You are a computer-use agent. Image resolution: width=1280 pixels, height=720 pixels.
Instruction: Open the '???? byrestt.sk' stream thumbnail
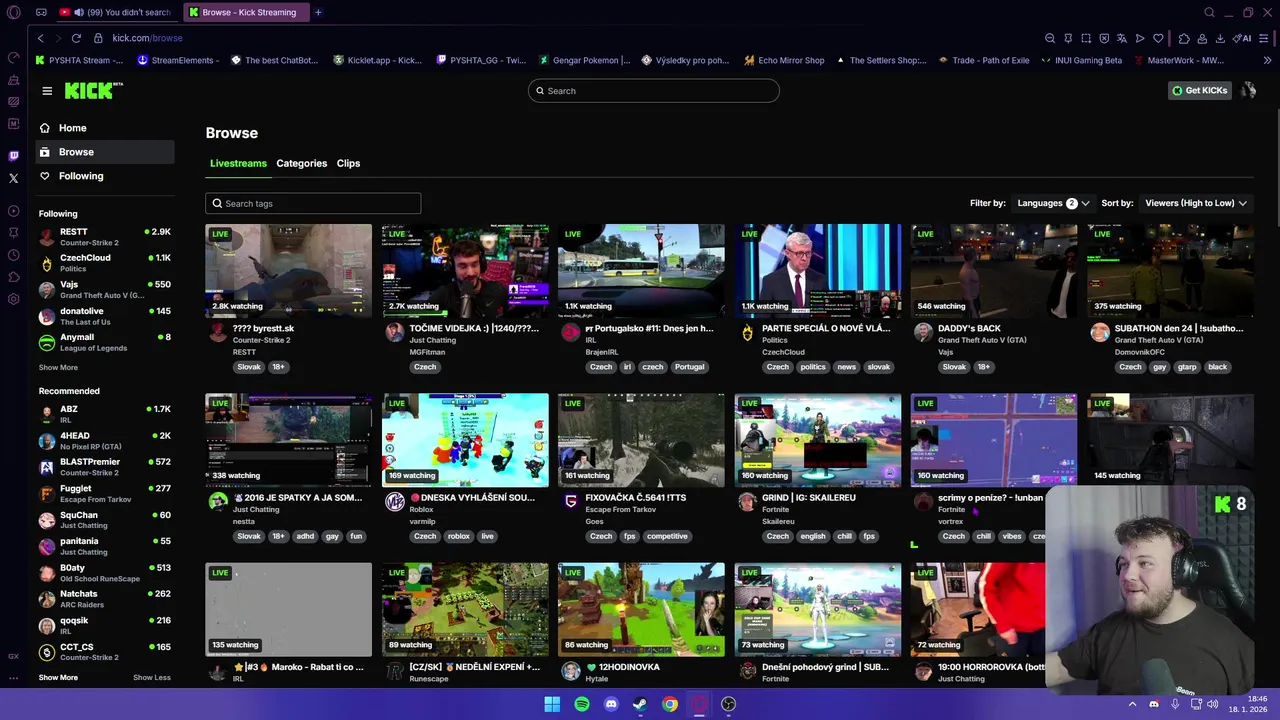tap(288, 270)
